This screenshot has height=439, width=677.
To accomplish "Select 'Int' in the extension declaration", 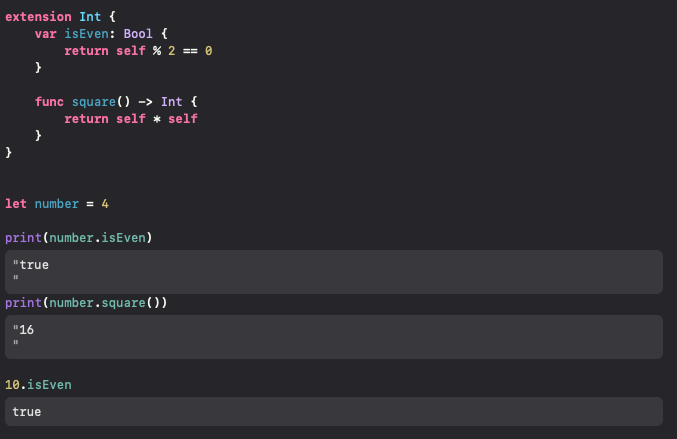I will pyautogui.click(x=90, y=17).
